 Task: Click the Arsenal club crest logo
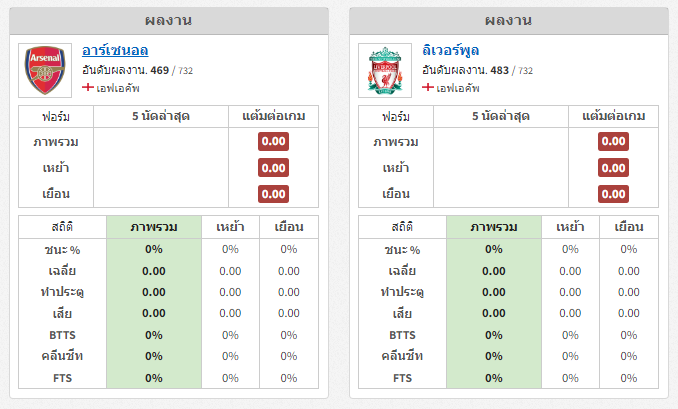click(45, 70)
